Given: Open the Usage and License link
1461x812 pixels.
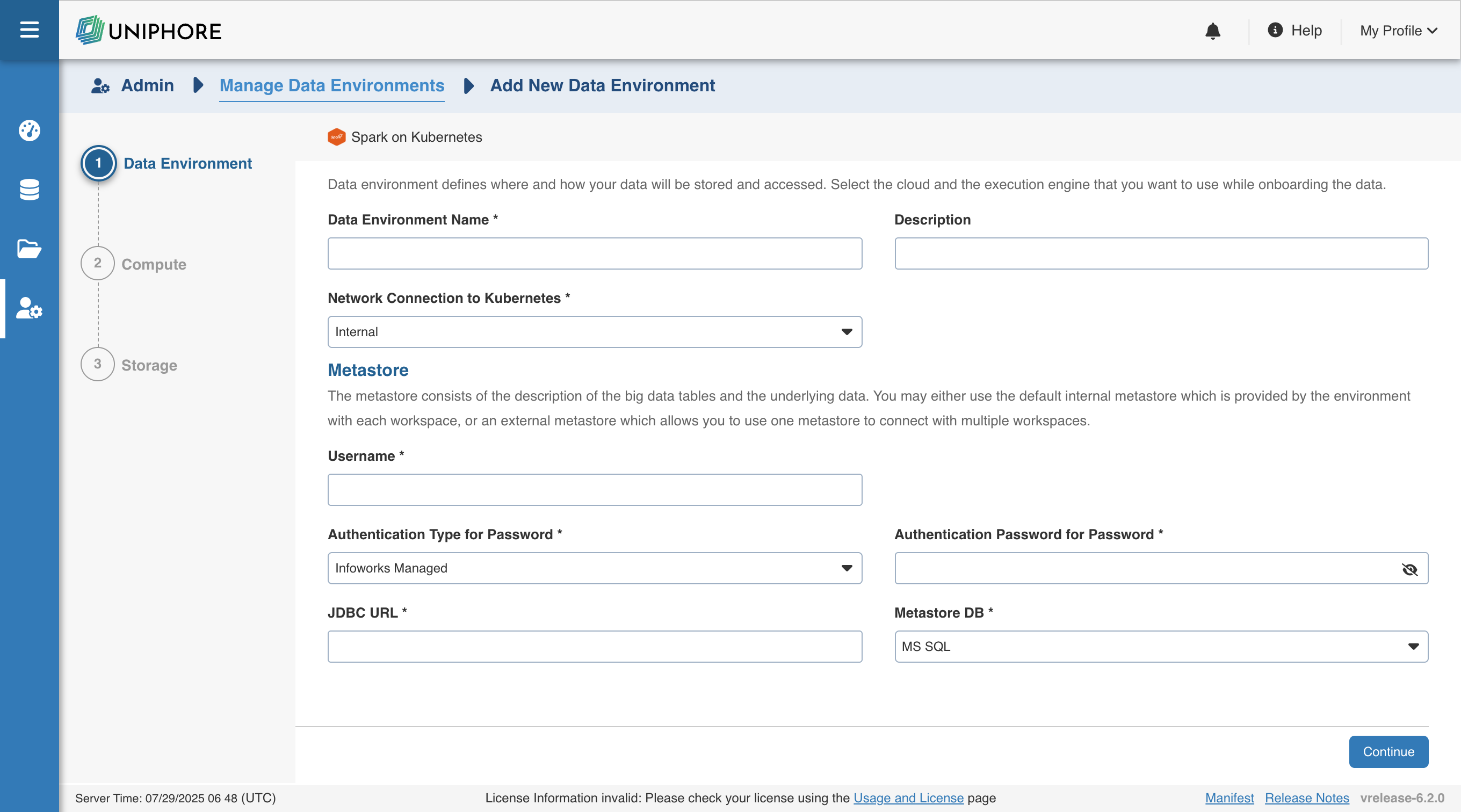Looking at the screenshot, I should pos(908,798).
